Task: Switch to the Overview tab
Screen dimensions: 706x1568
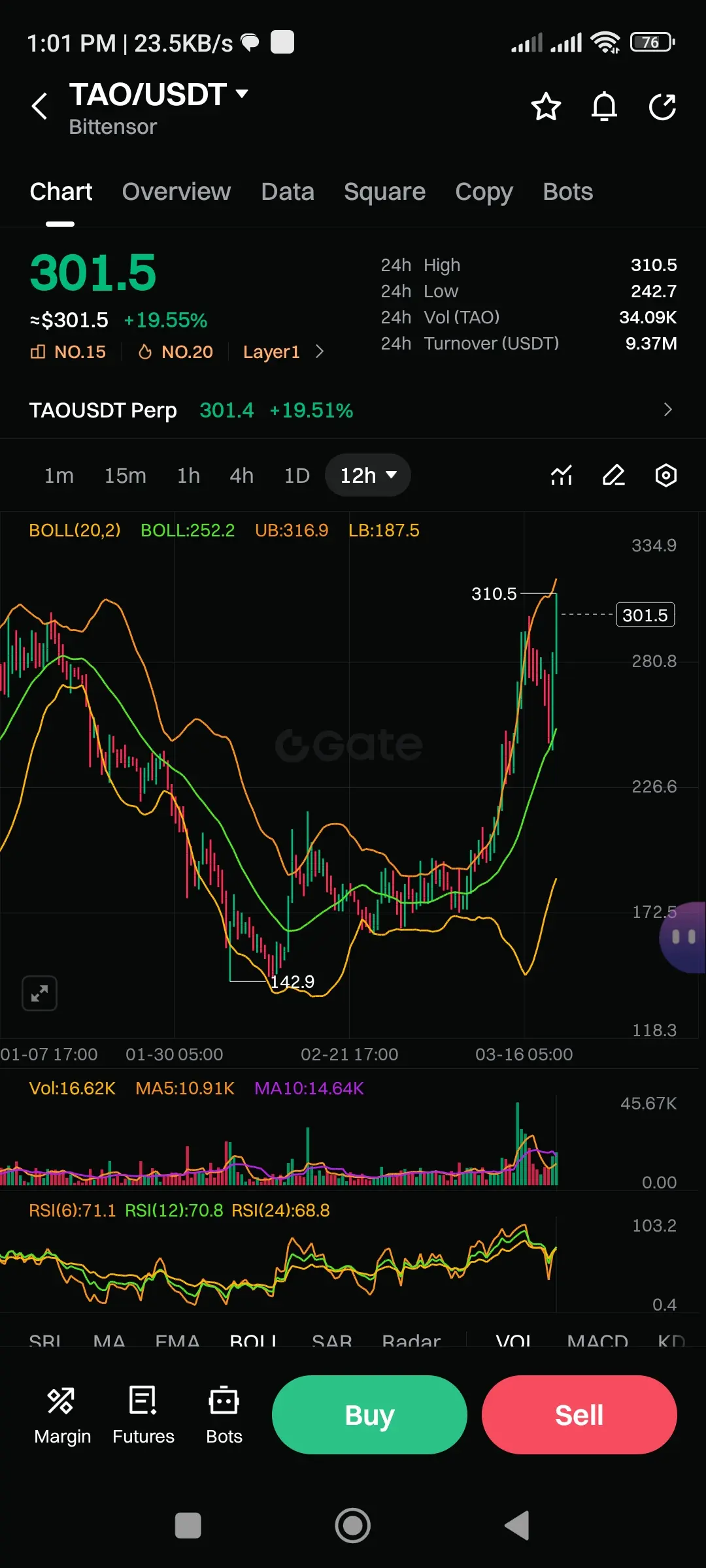Action: (176, 191)
